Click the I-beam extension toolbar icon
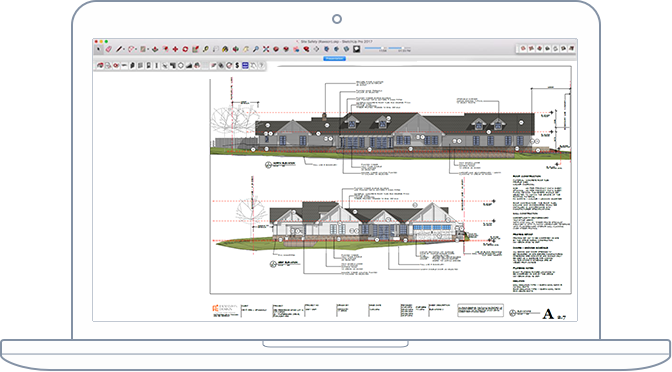The image size is (672, 372). tap(156, 66)
